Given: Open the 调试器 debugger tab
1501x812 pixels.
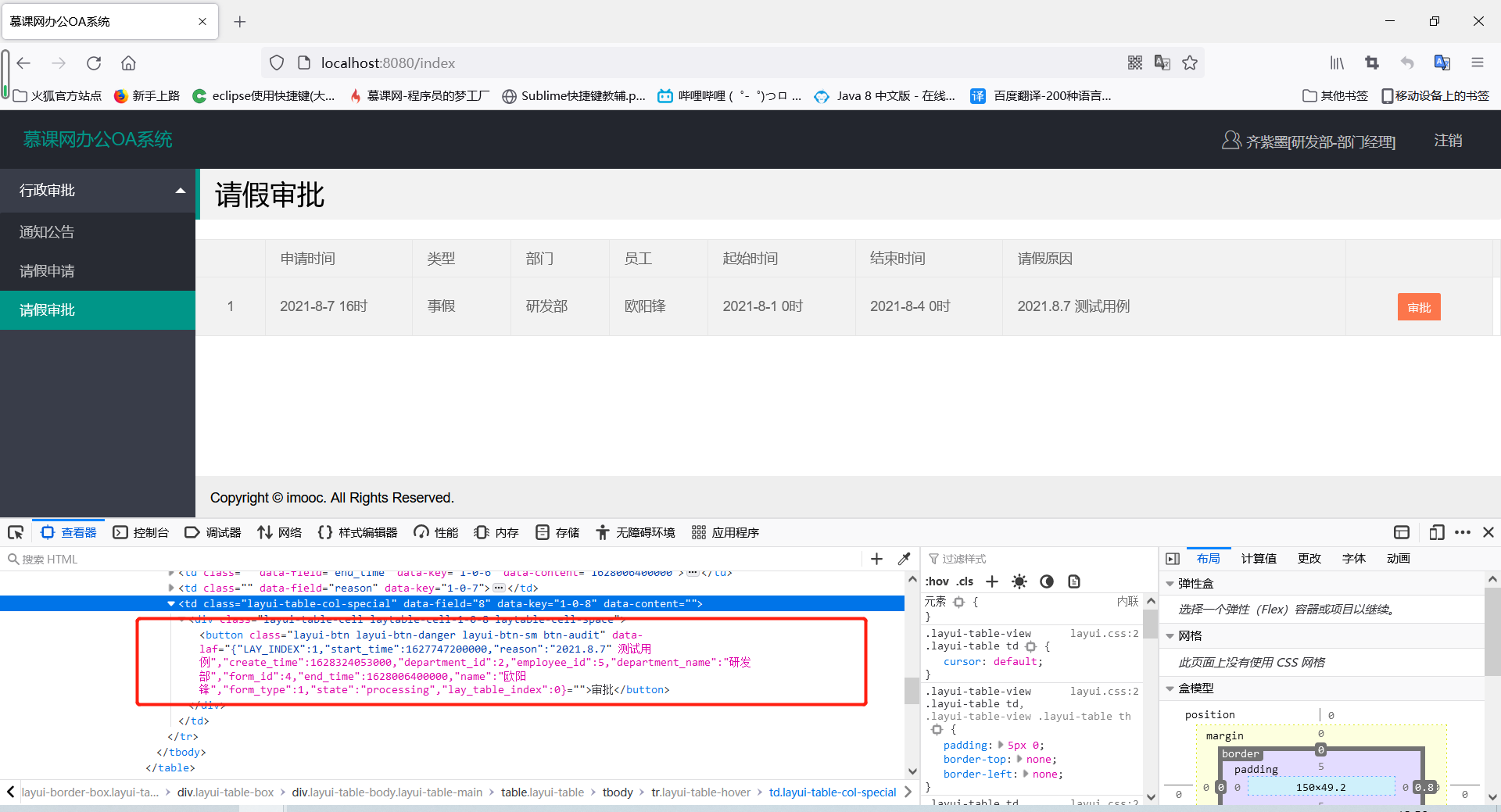Looking at the screenshot, I should (213, 532).
